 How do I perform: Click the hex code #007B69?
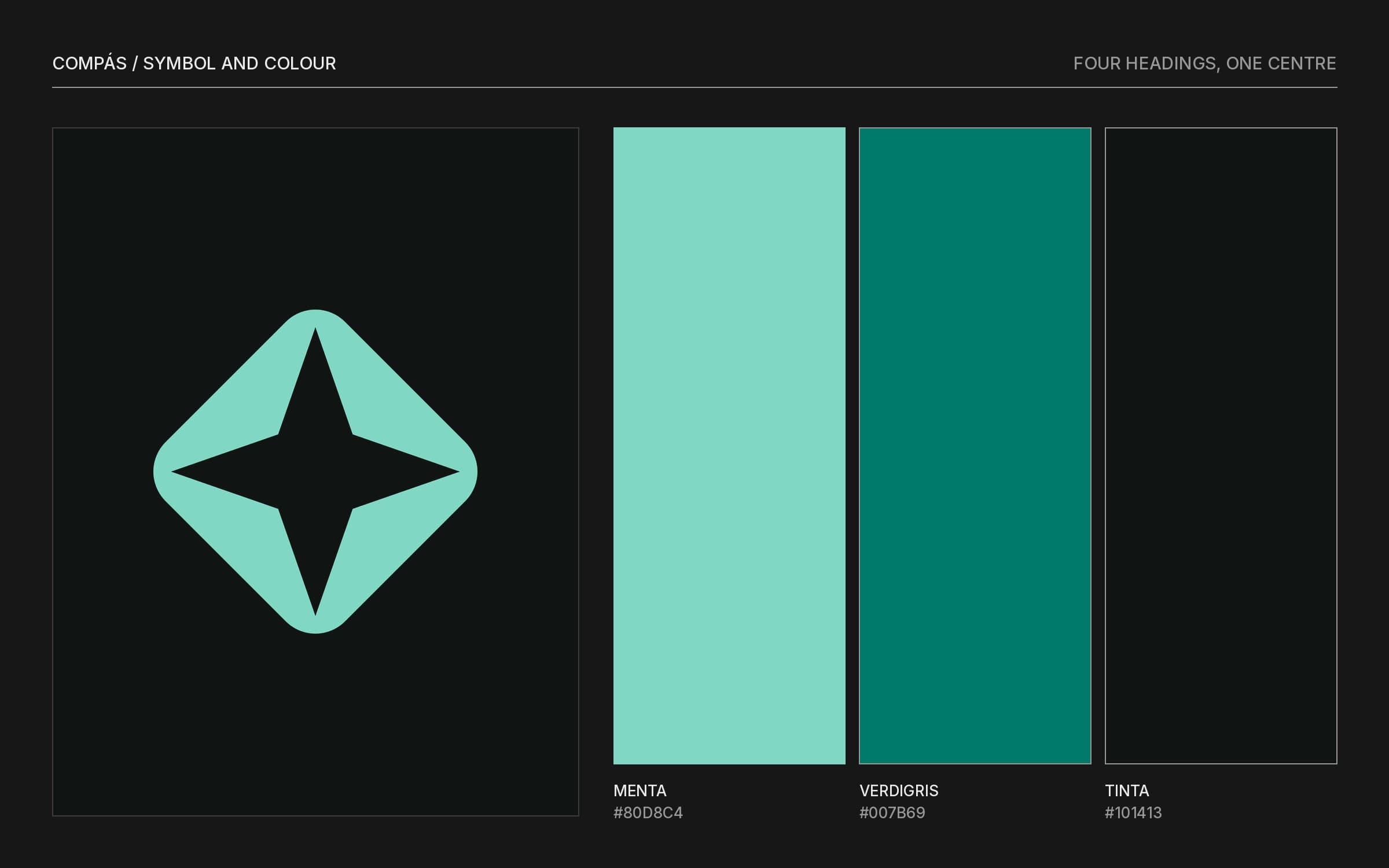coord(892,812)
